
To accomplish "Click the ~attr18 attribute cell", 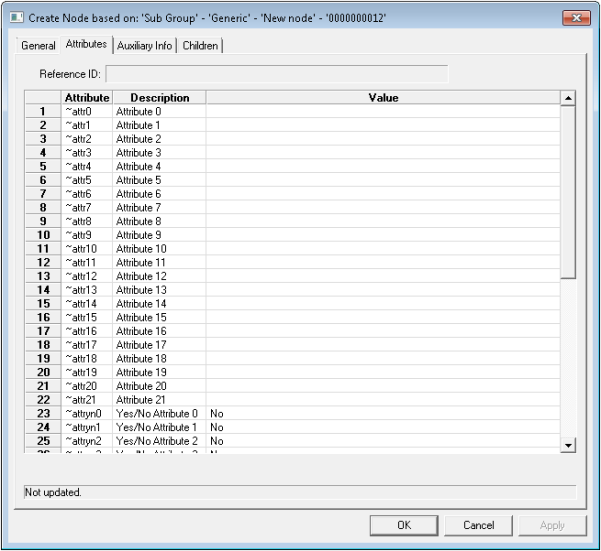I will coord(87,358).
